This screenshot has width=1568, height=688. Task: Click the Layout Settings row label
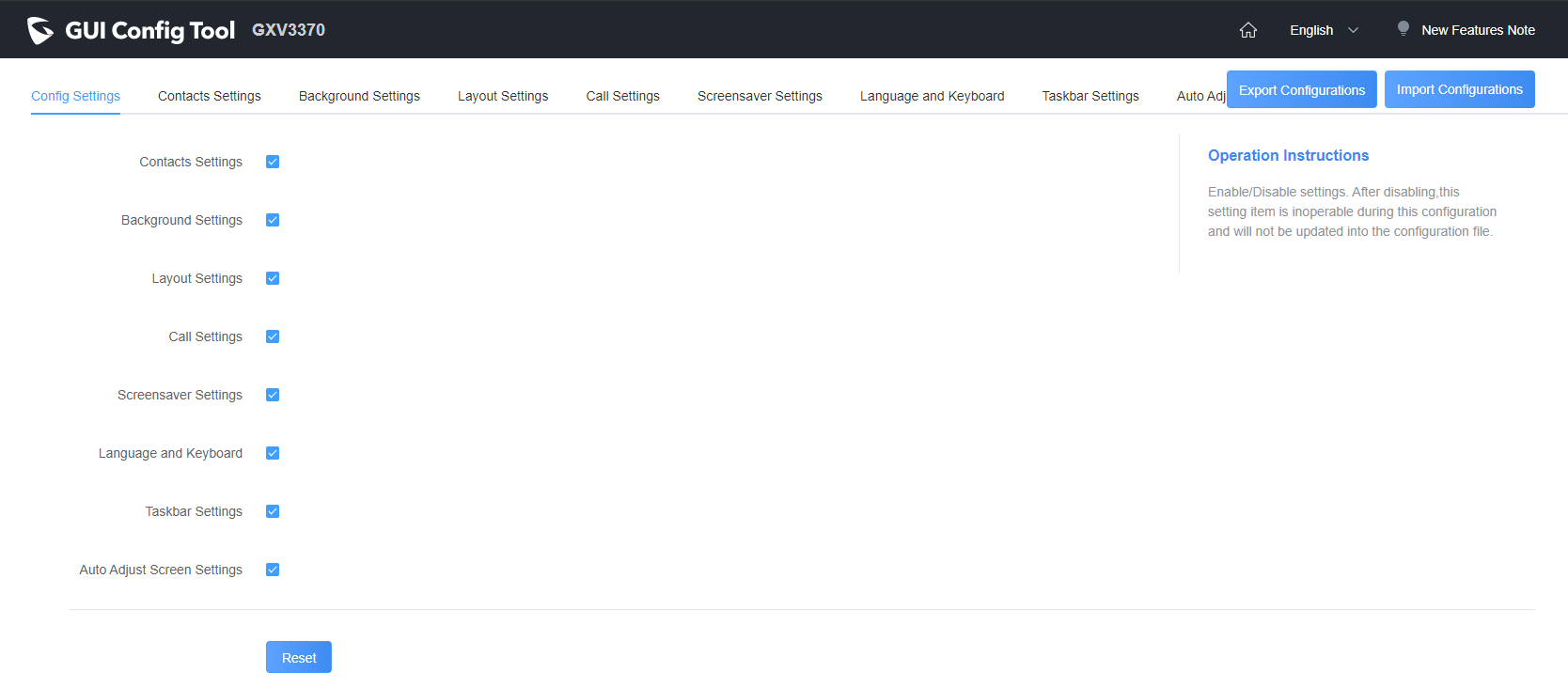pos(197,278)
